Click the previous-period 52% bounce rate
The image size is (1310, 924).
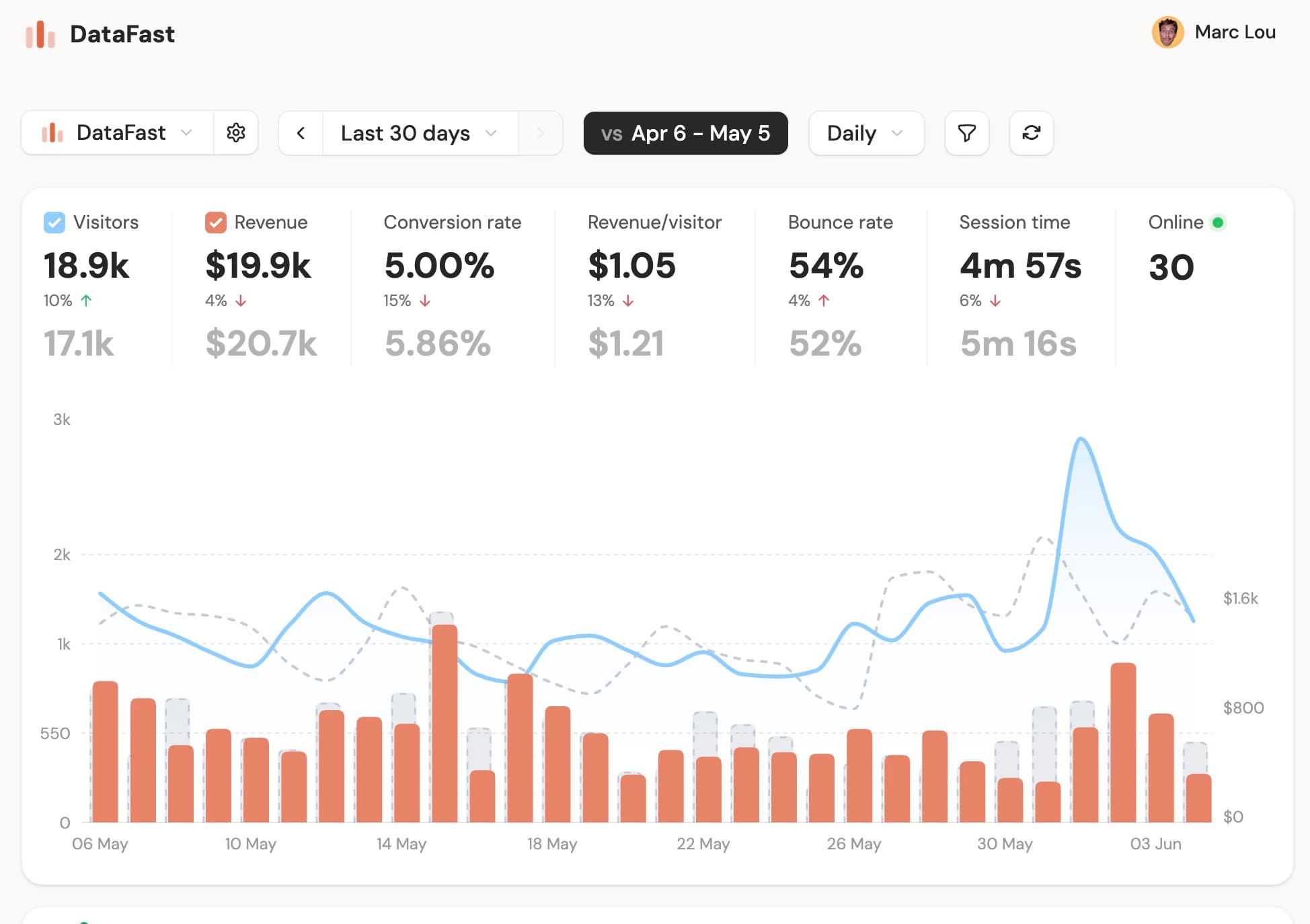click(x=825, y=344)
